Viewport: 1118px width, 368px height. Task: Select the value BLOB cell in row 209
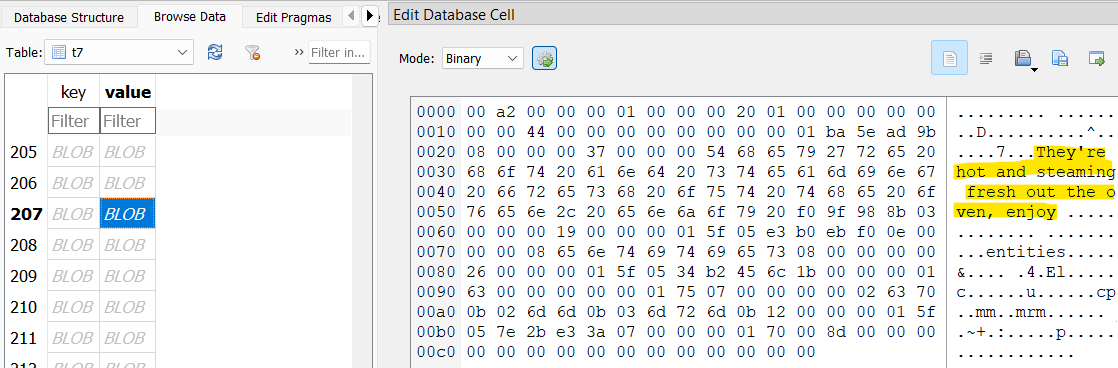click(x=128, y=275)
